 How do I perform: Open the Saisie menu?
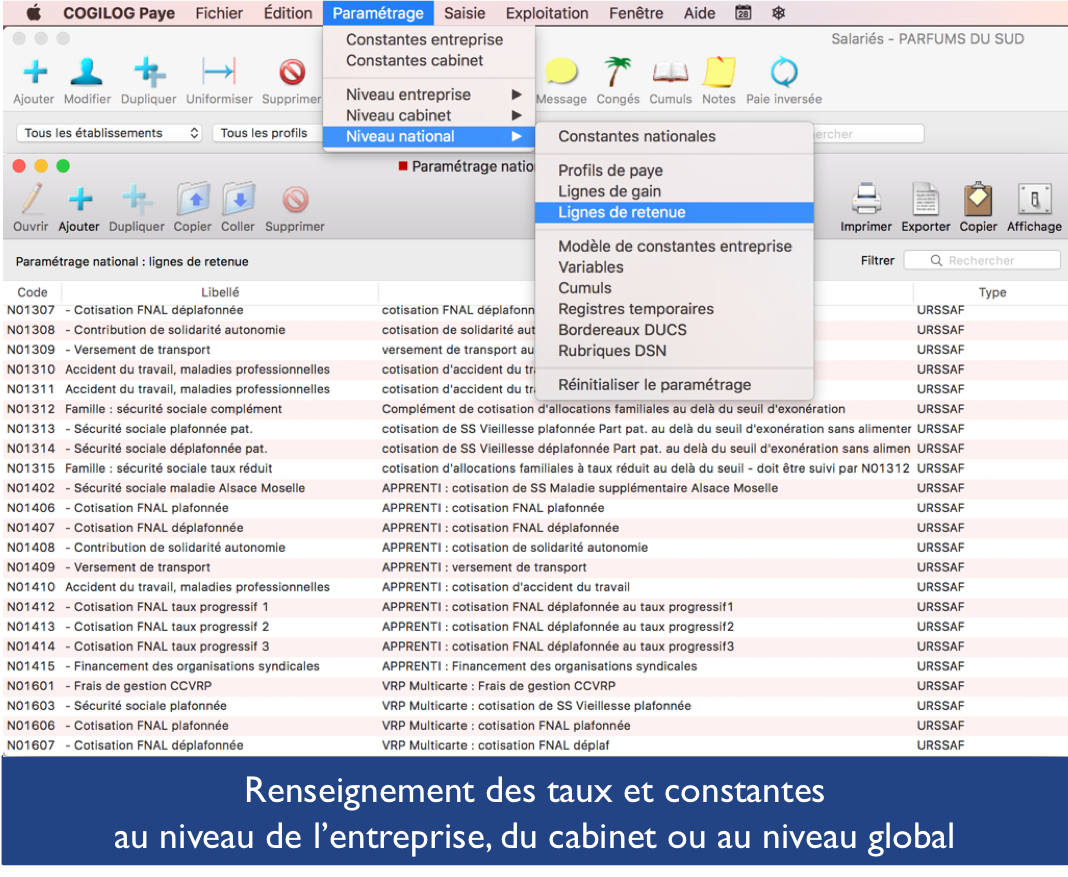click(x=465, y=13)
